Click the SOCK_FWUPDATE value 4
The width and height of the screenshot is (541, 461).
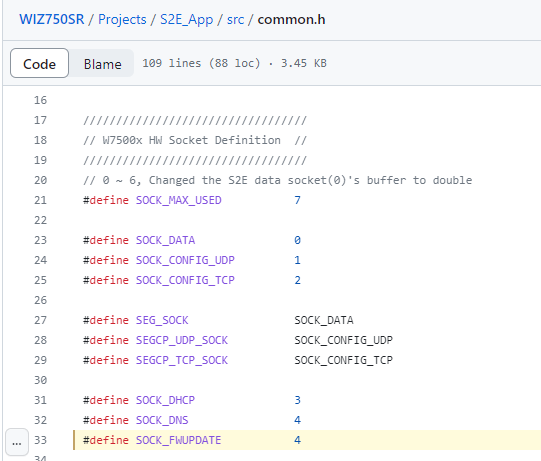(297, 441)
